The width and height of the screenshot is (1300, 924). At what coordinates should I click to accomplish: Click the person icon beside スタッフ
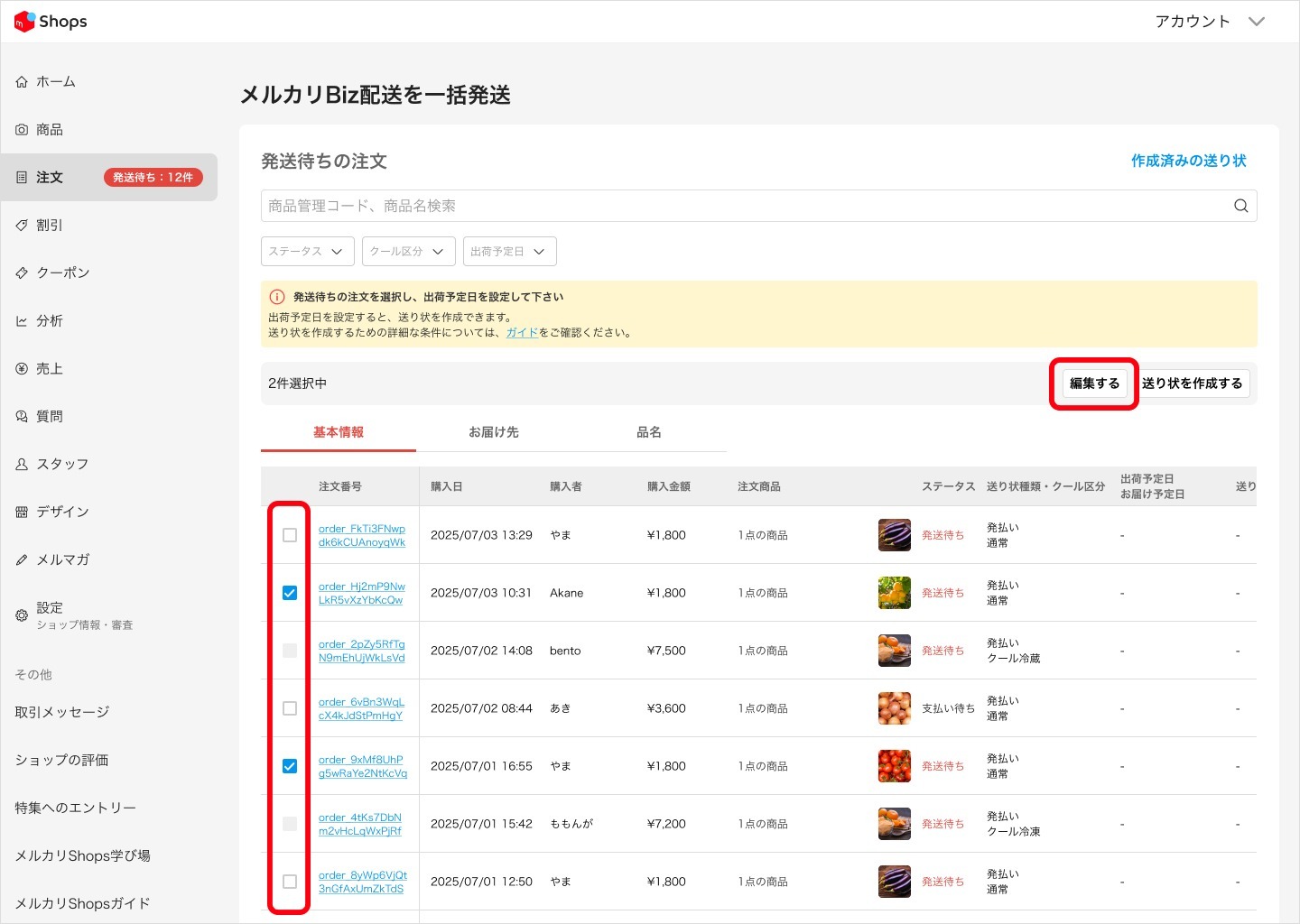(22, 465)
